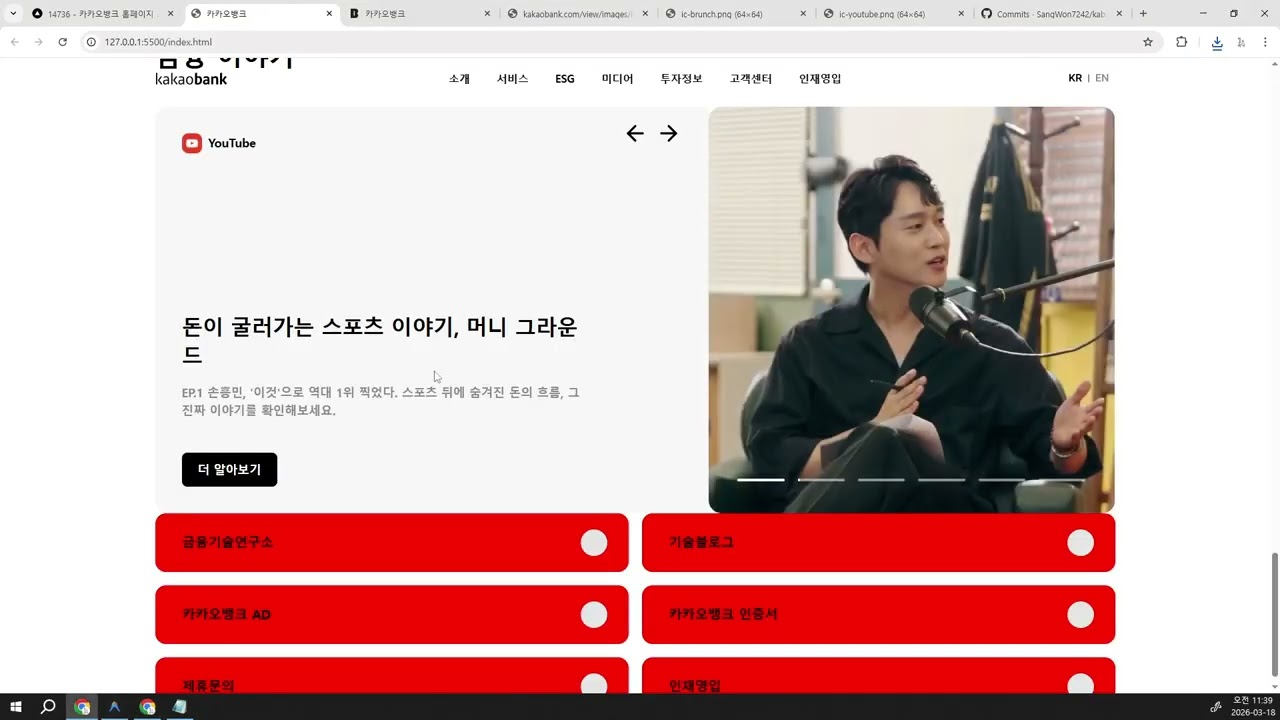Reload the page with browser refresh icon
This screenshot has width=1280, height=720.
click(x=62, y=42)
